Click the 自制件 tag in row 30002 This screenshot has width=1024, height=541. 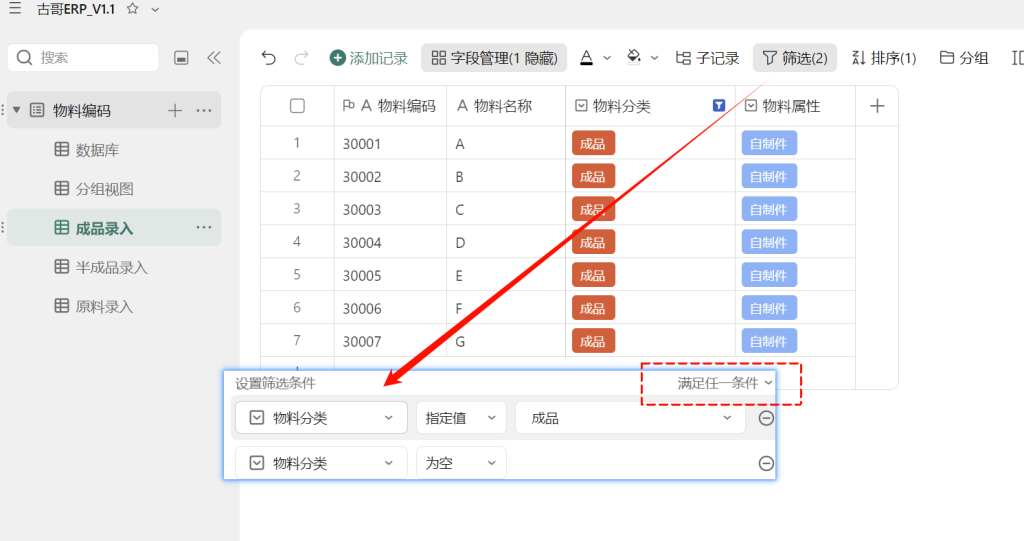pos(769,176)
